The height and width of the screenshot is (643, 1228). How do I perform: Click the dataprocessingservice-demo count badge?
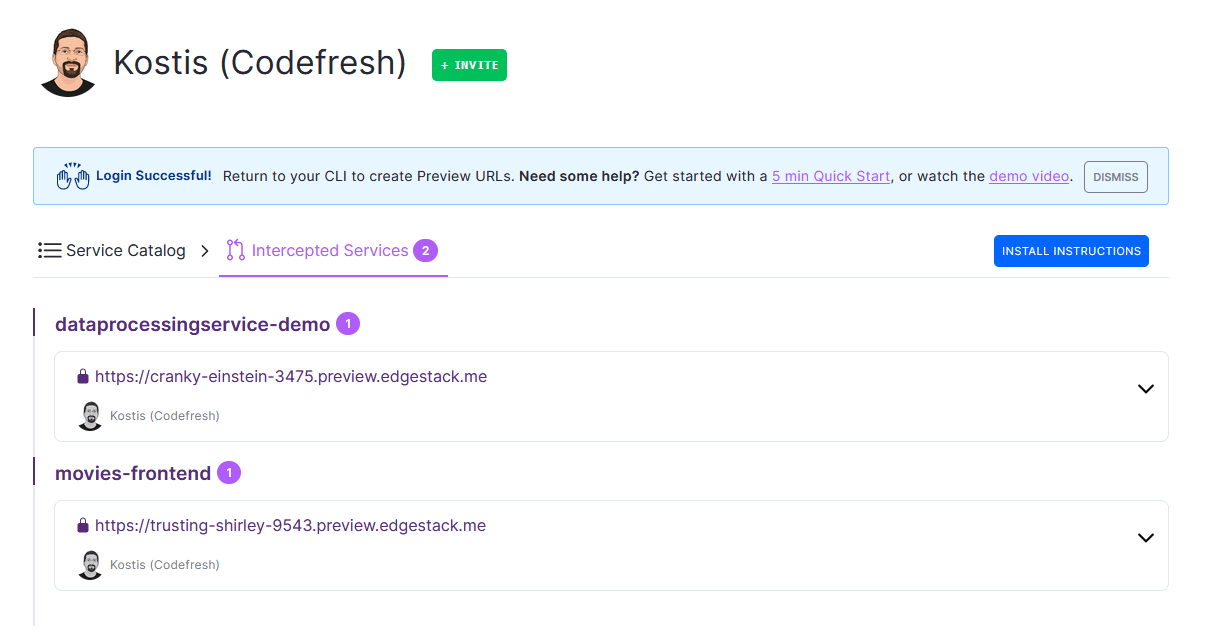(348, 324)
